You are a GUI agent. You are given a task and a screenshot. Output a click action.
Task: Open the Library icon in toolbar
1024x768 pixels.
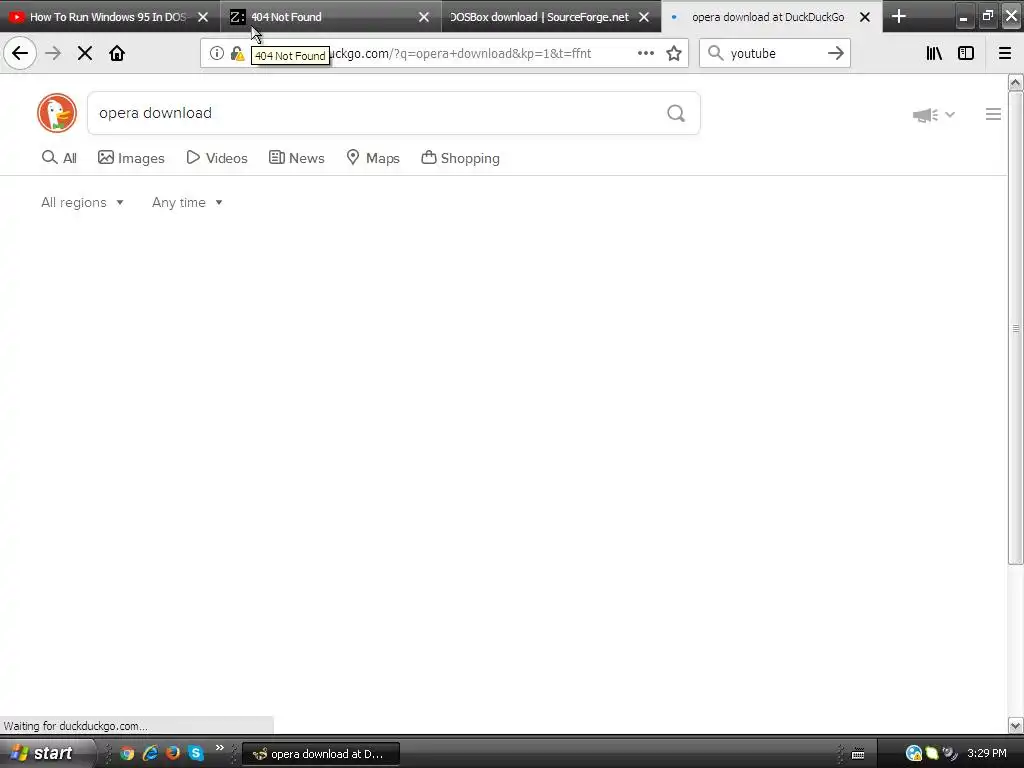(934, 54)
